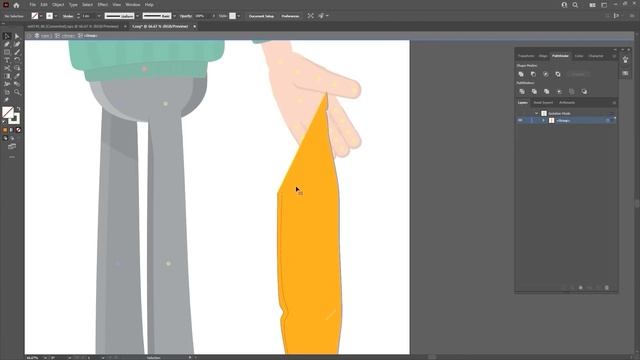
Task: Click the Outline pathfinder icon
Action: tap(571, 92)
